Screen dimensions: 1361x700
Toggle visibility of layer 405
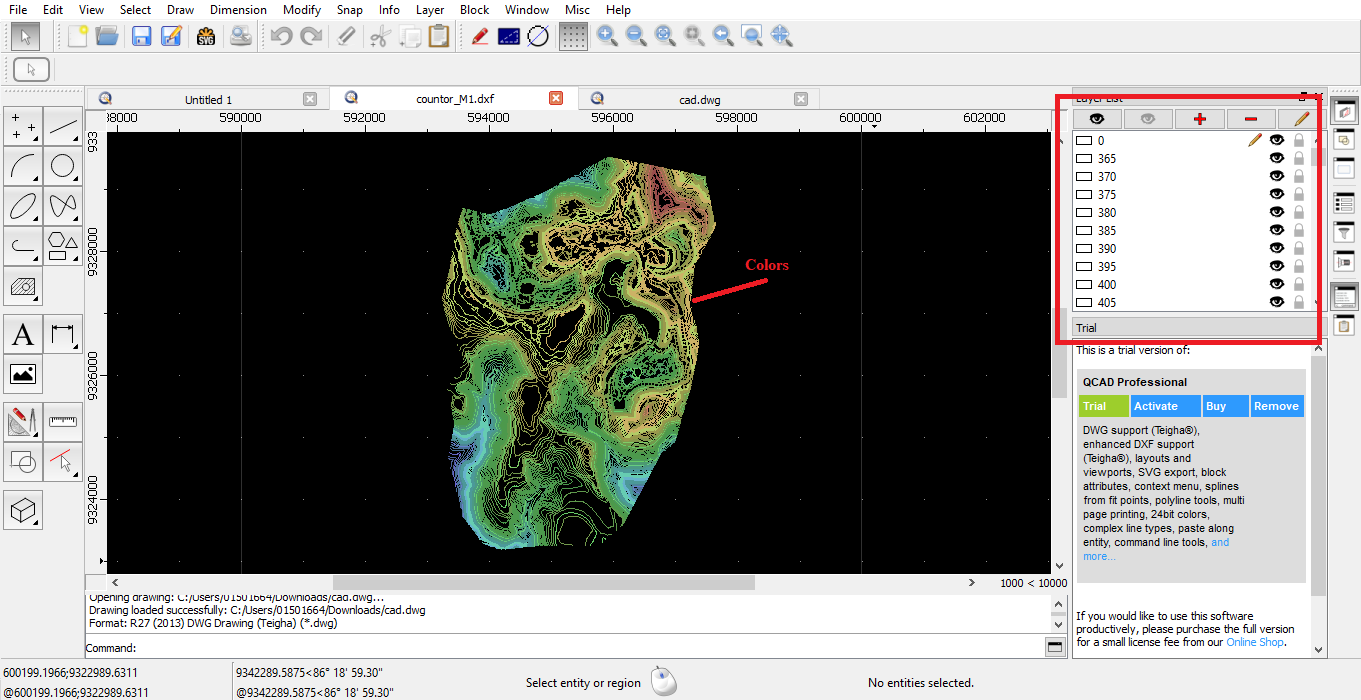1277,303
